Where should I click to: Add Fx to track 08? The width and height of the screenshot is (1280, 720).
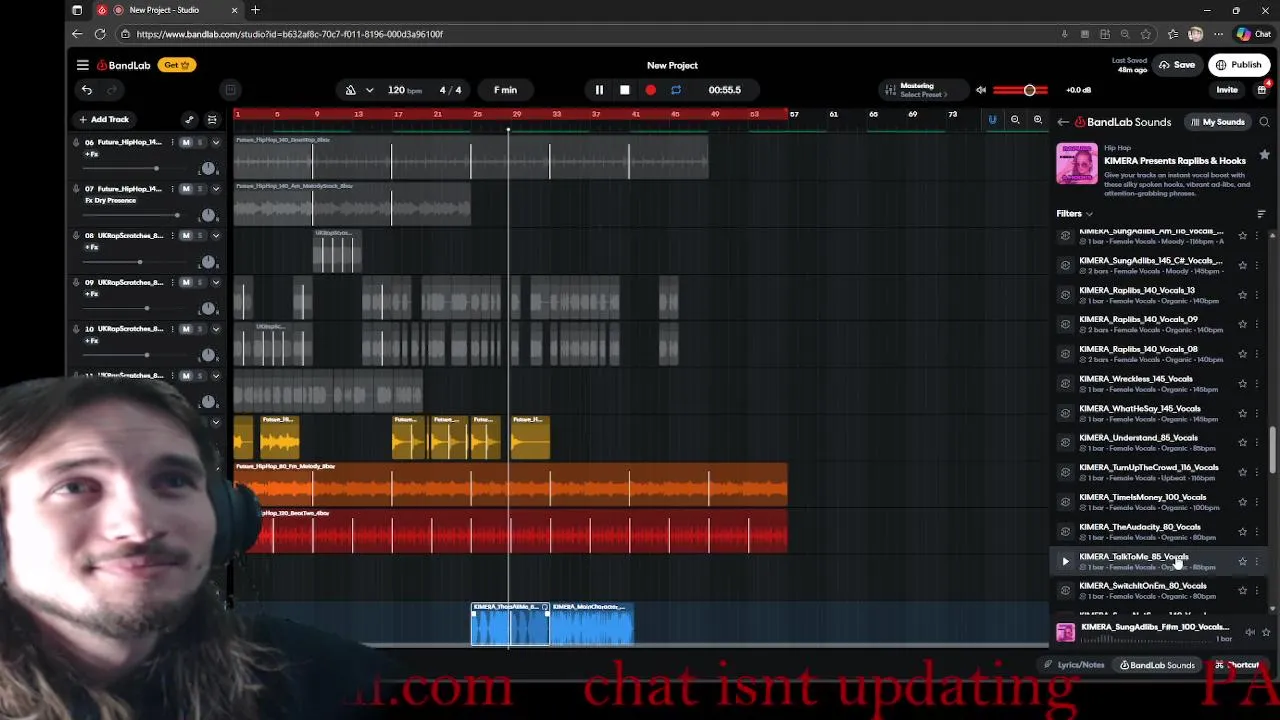click(92, 247)
